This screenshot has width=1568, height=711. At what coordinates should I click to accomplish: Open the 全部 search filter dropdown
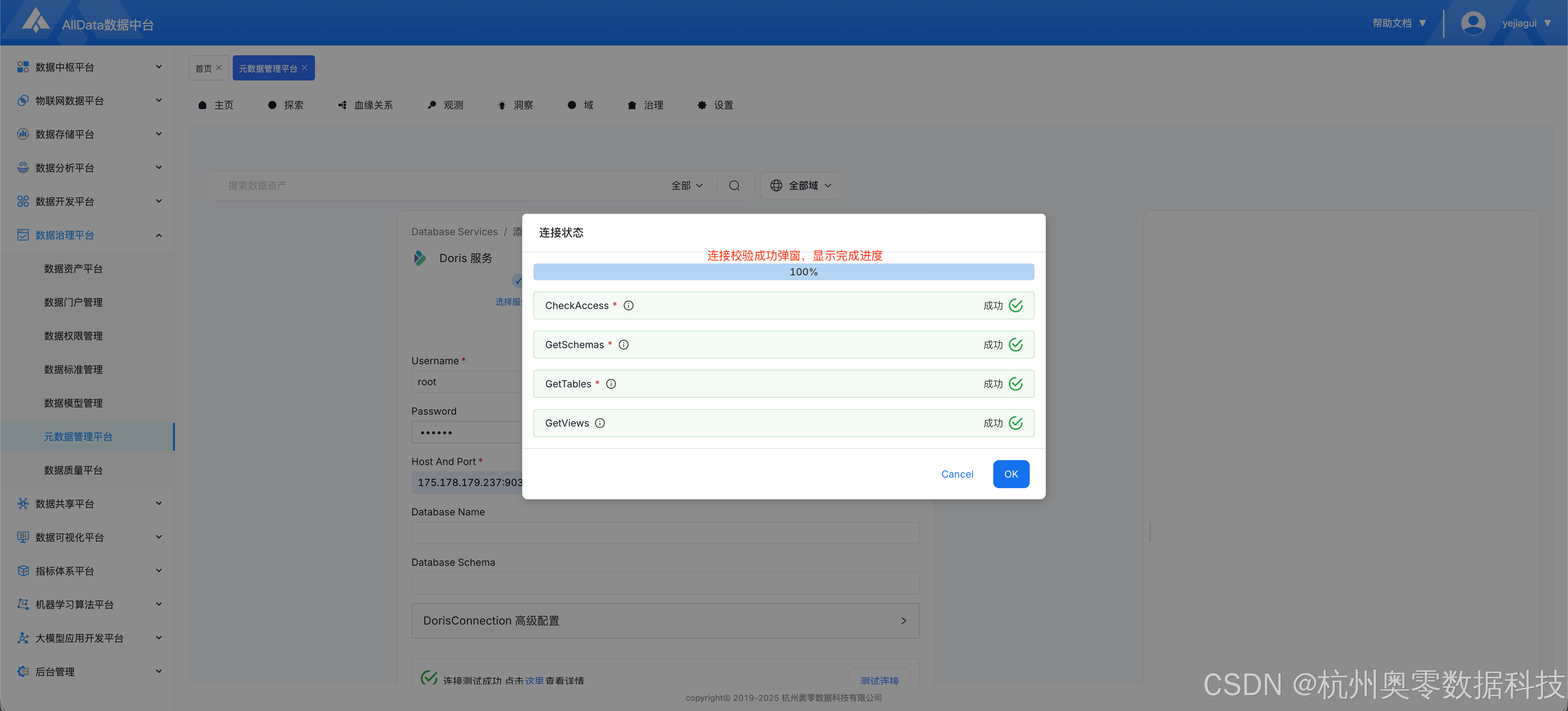pos(687,186)
